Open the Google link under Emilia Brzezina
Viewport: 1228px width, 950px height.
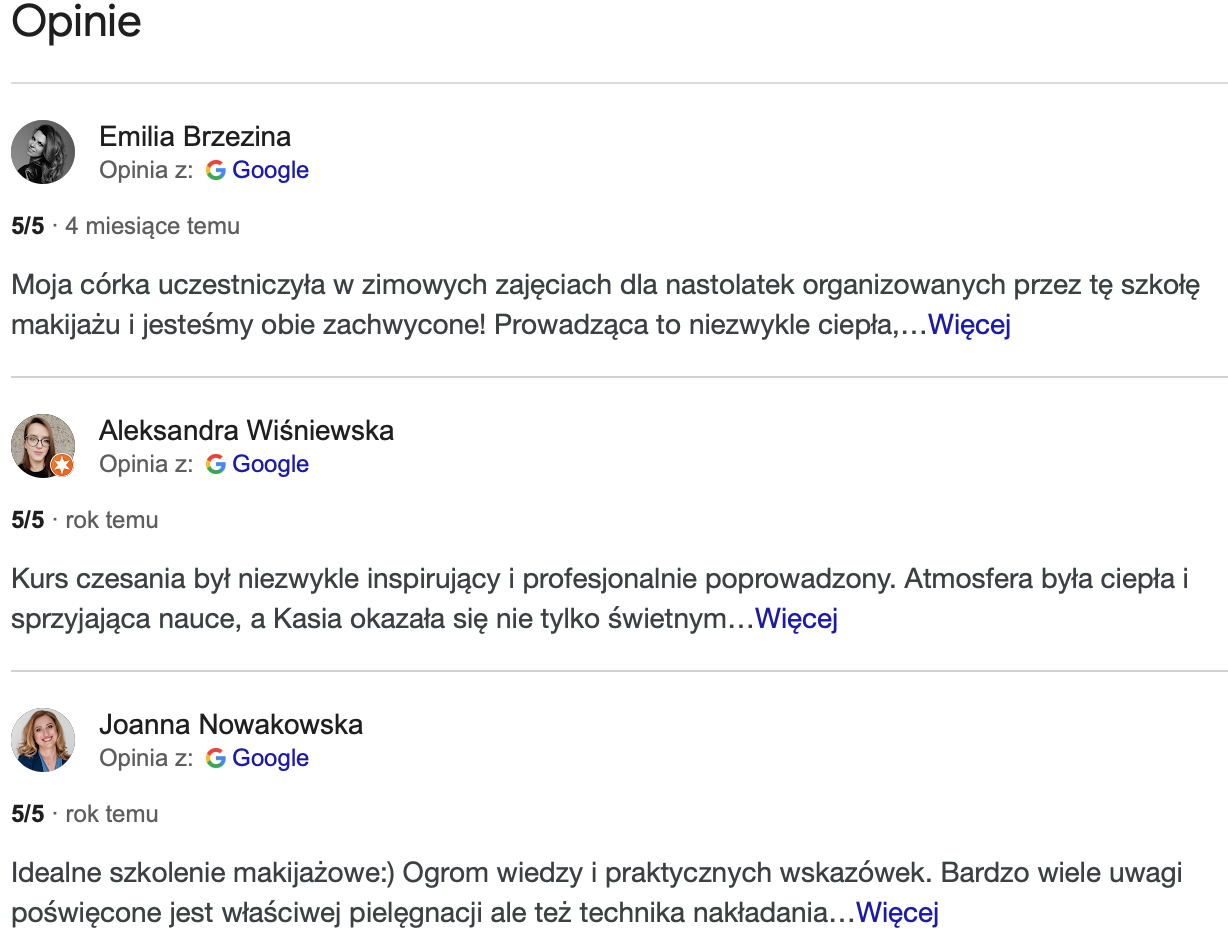[x=270, y=170]
